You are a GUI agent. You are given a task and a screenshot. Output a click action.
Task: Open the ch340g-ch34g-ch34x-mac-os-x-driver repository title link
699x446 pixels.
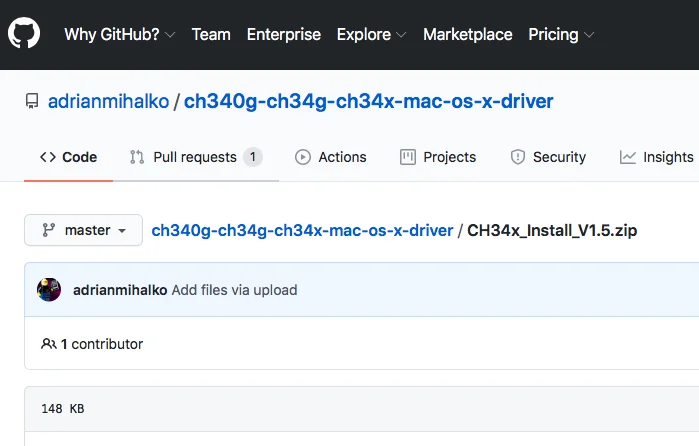pyautogui.click(x=368, y=102)
